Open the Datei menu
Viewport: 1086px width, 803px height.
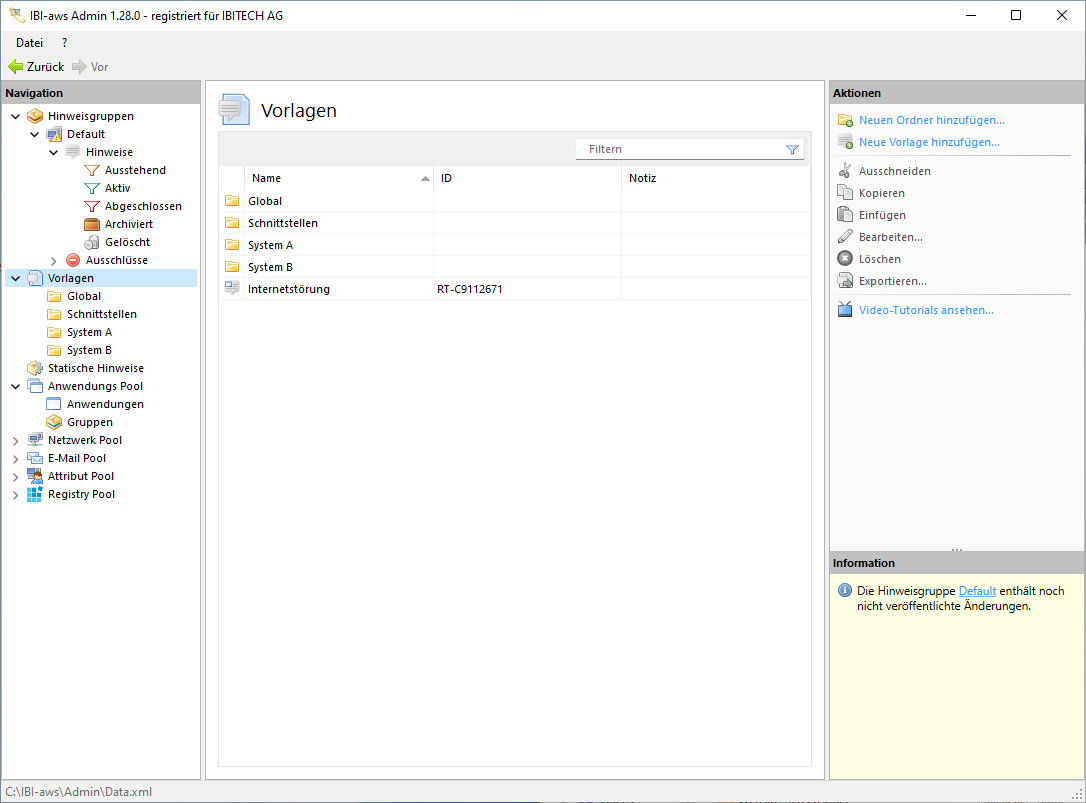pyautogui.click(x=29, y=43)
